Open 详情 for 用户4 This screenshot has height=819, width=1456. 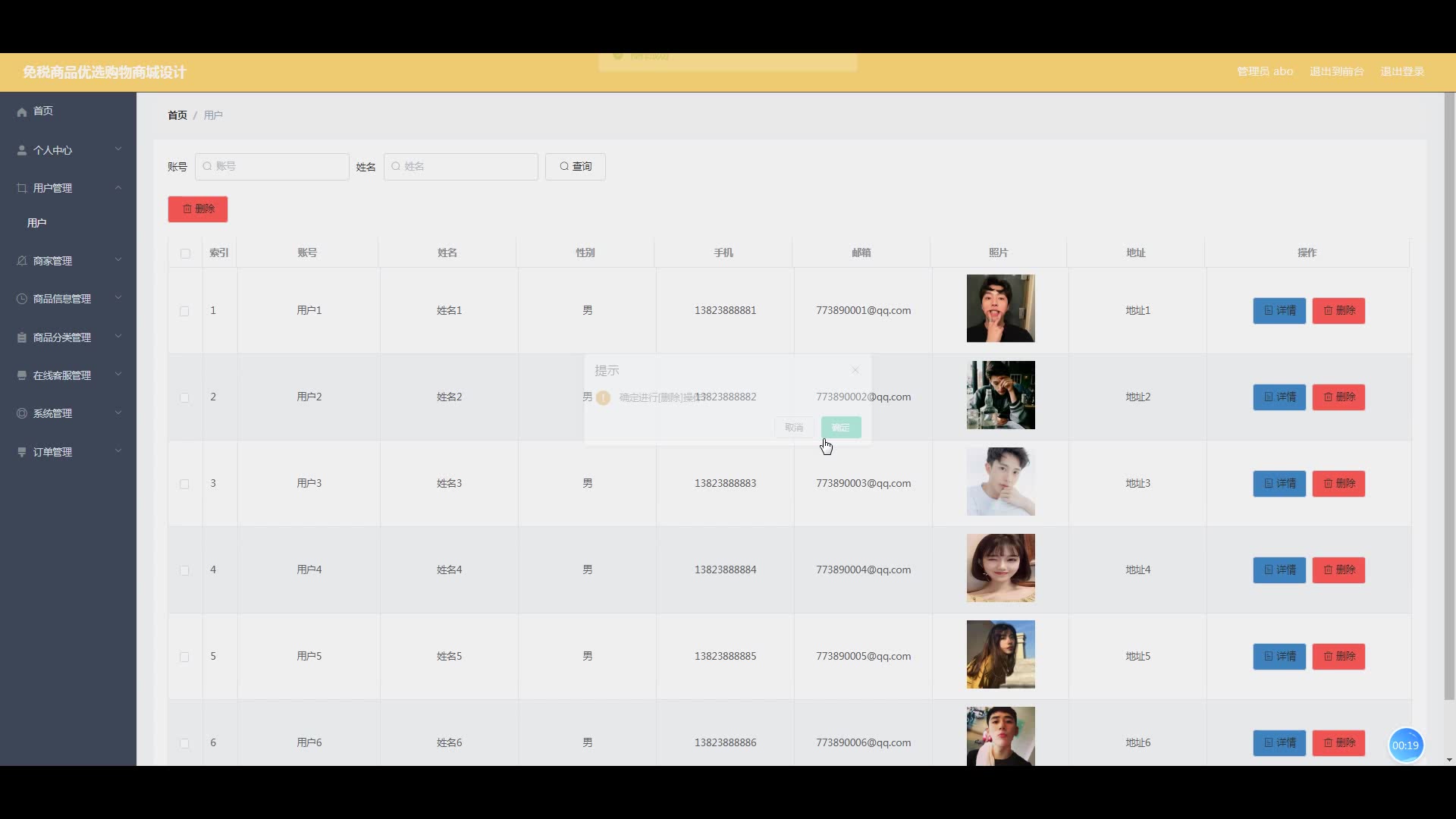coord(1279,570)
